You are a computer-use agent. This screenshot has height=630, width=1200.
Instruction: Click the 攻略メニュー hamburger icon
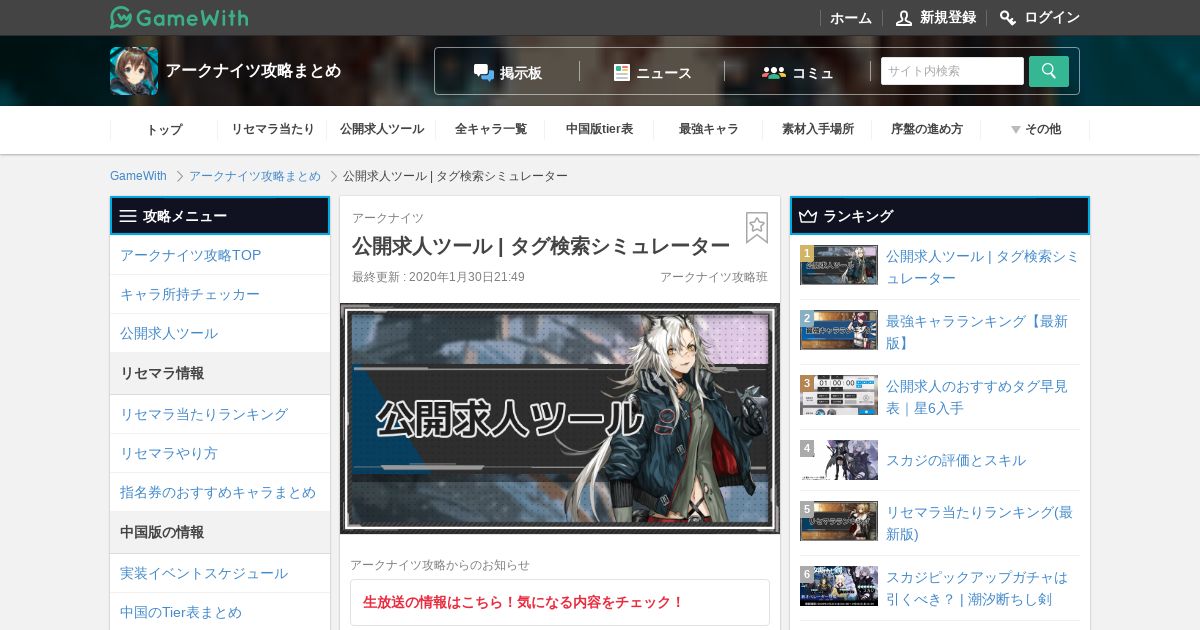(x=128, y=216)
